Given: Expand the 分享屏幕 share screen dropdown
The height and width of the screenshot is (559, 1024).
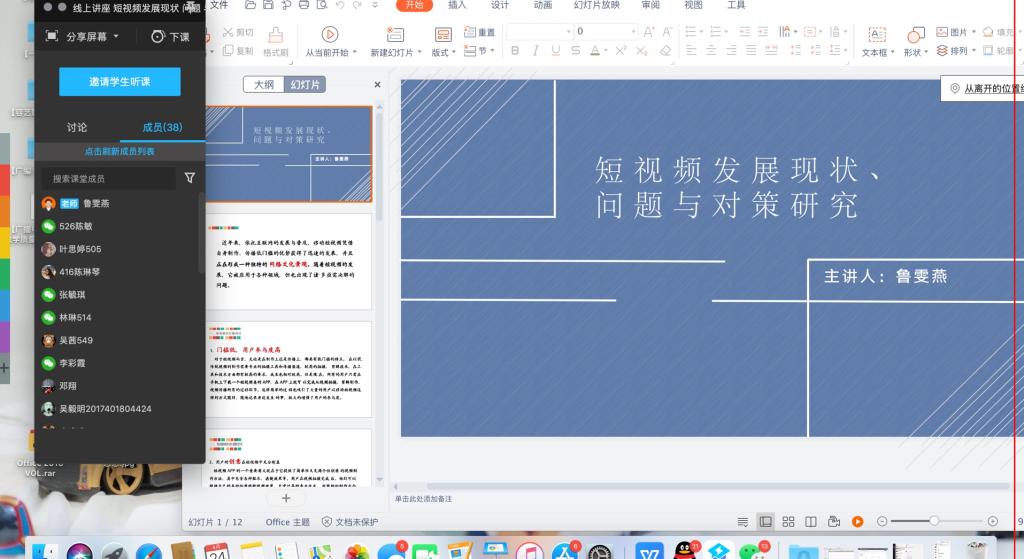Looking at the screenshot, I should coord(116,36).
